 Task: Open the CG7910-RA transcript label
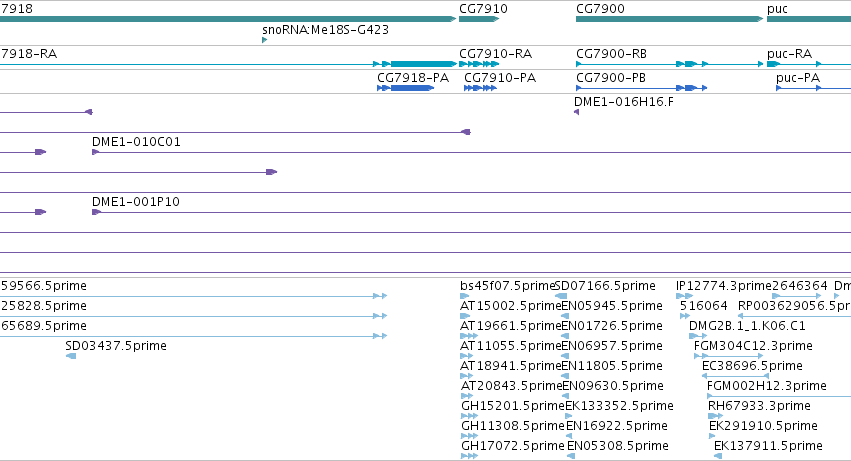[x=496, y=54]
